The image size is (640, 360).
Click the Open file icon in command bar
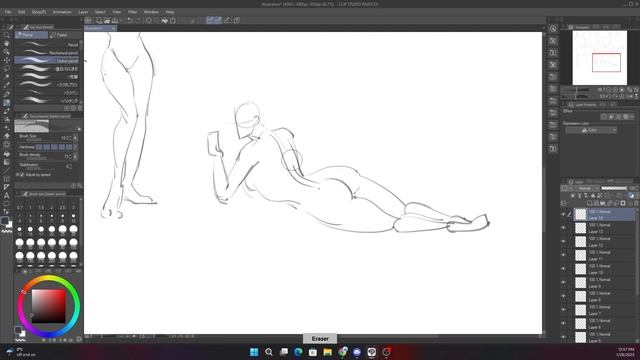(x=107, y=20)
